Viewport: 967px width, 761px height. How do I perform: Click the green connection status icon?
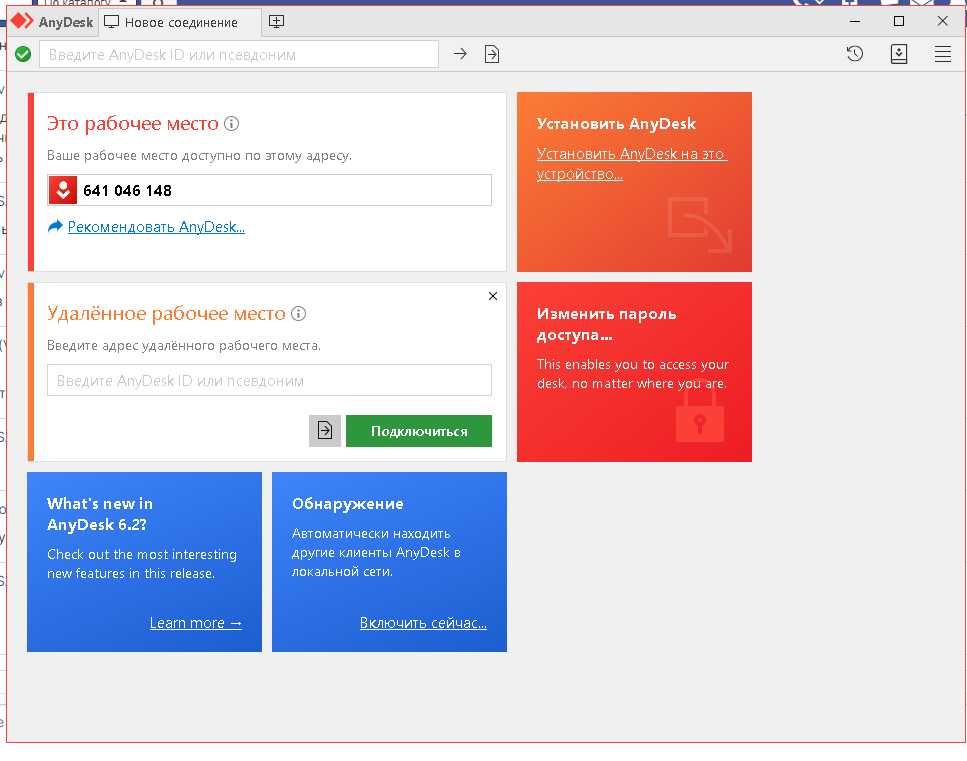pos(23,54)
